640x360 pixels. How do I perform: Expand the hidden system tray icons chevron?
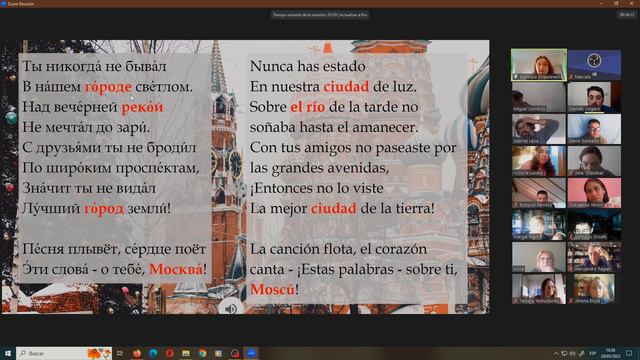[x=556, y=353]
